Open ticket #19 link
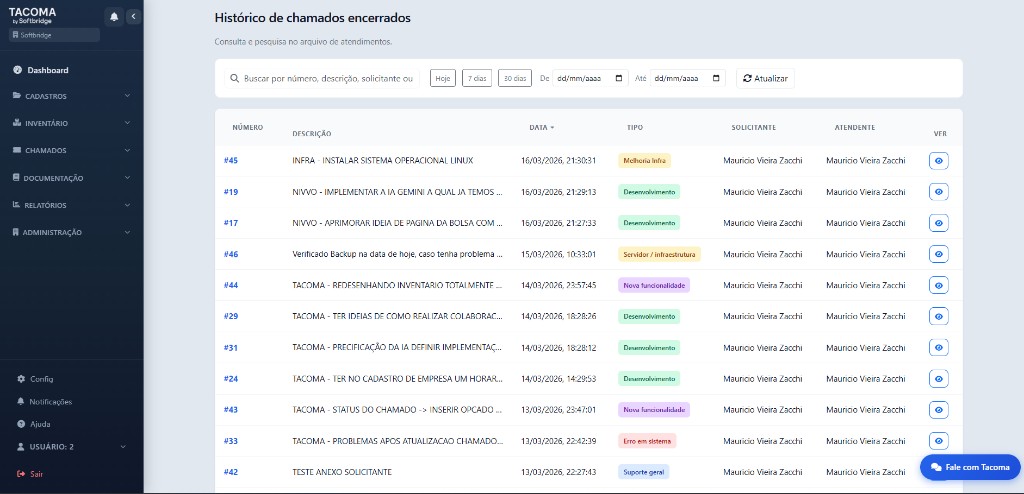The image size is (1024, 494). pyautogui.click(x=231, y=191)
